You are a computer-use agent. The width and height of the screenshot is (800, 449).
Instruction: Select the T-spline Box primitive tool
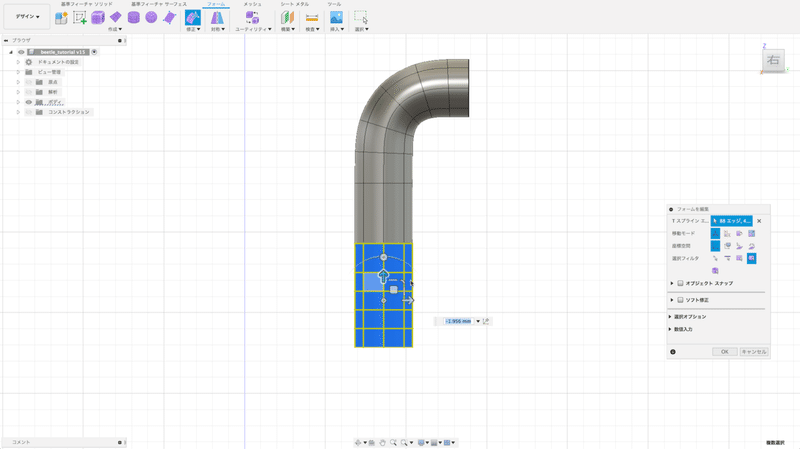click(98, 18)
